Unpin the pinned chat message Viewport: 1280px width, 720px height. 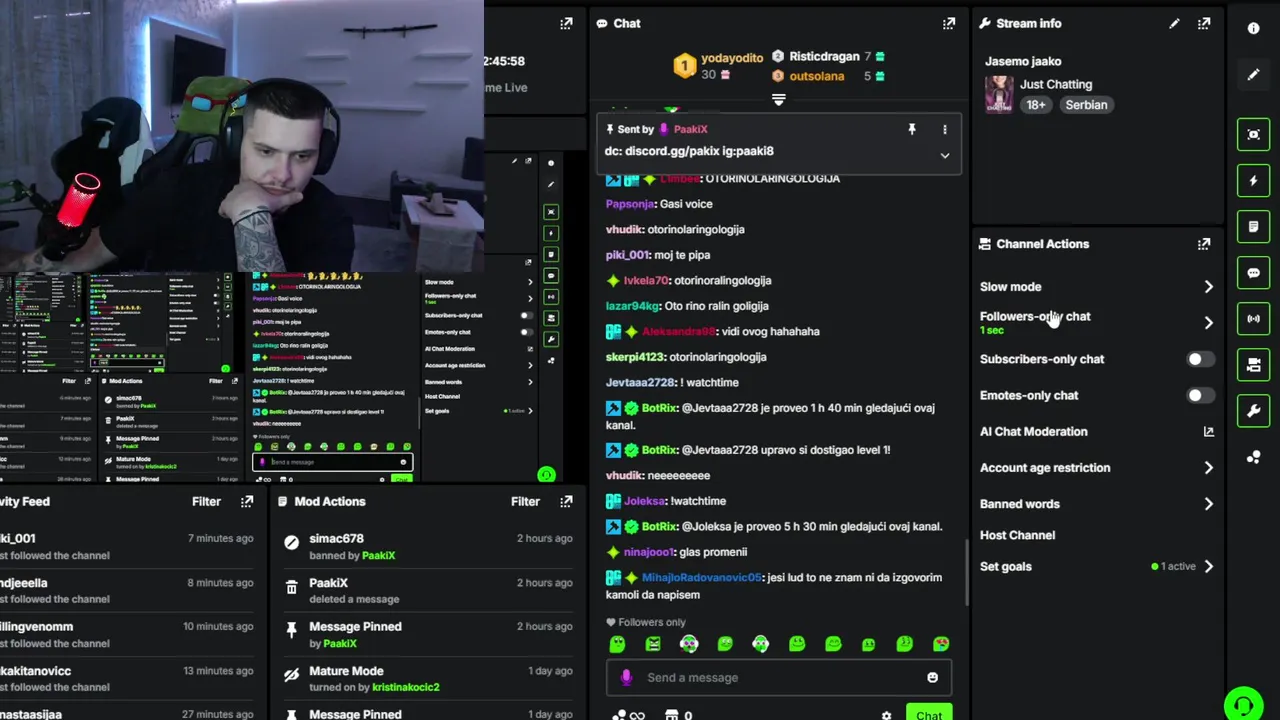point(911,129)
